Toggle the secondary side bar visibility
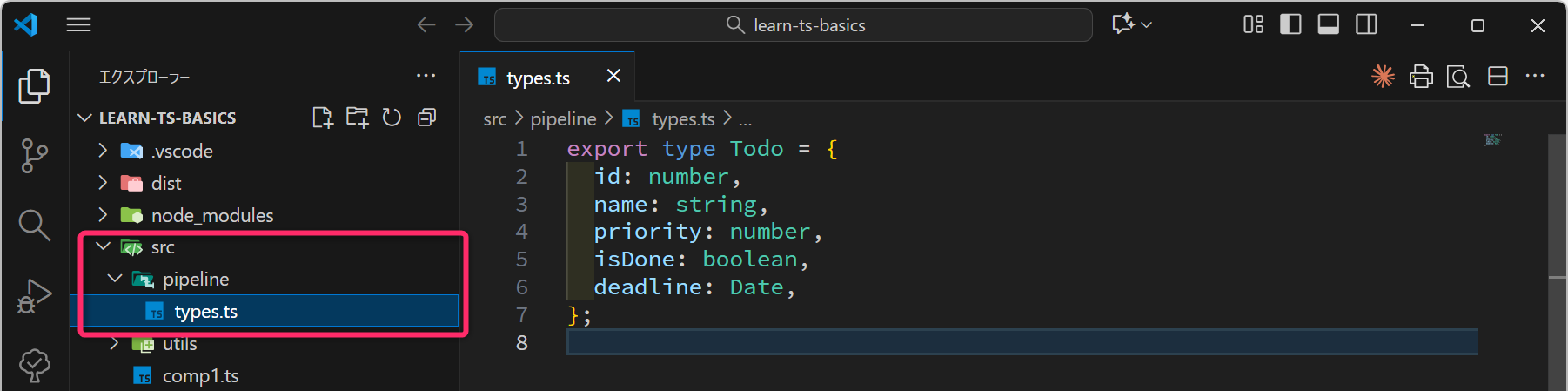 click(1366, 24)
